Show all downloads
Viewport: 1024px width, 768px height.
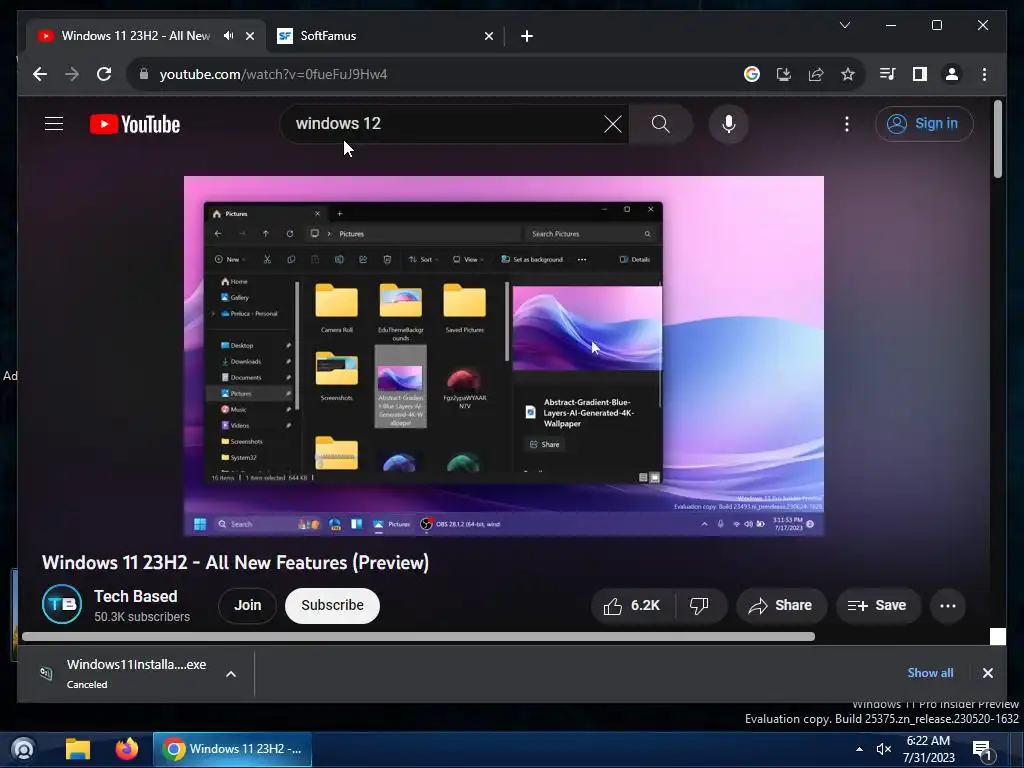click(930, 673)
